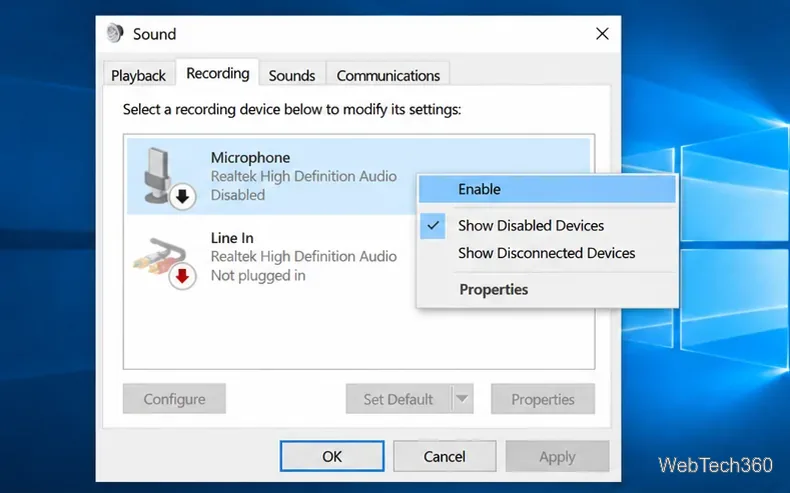
Task: Select the Line In cable icon
Action: [159, 256]
